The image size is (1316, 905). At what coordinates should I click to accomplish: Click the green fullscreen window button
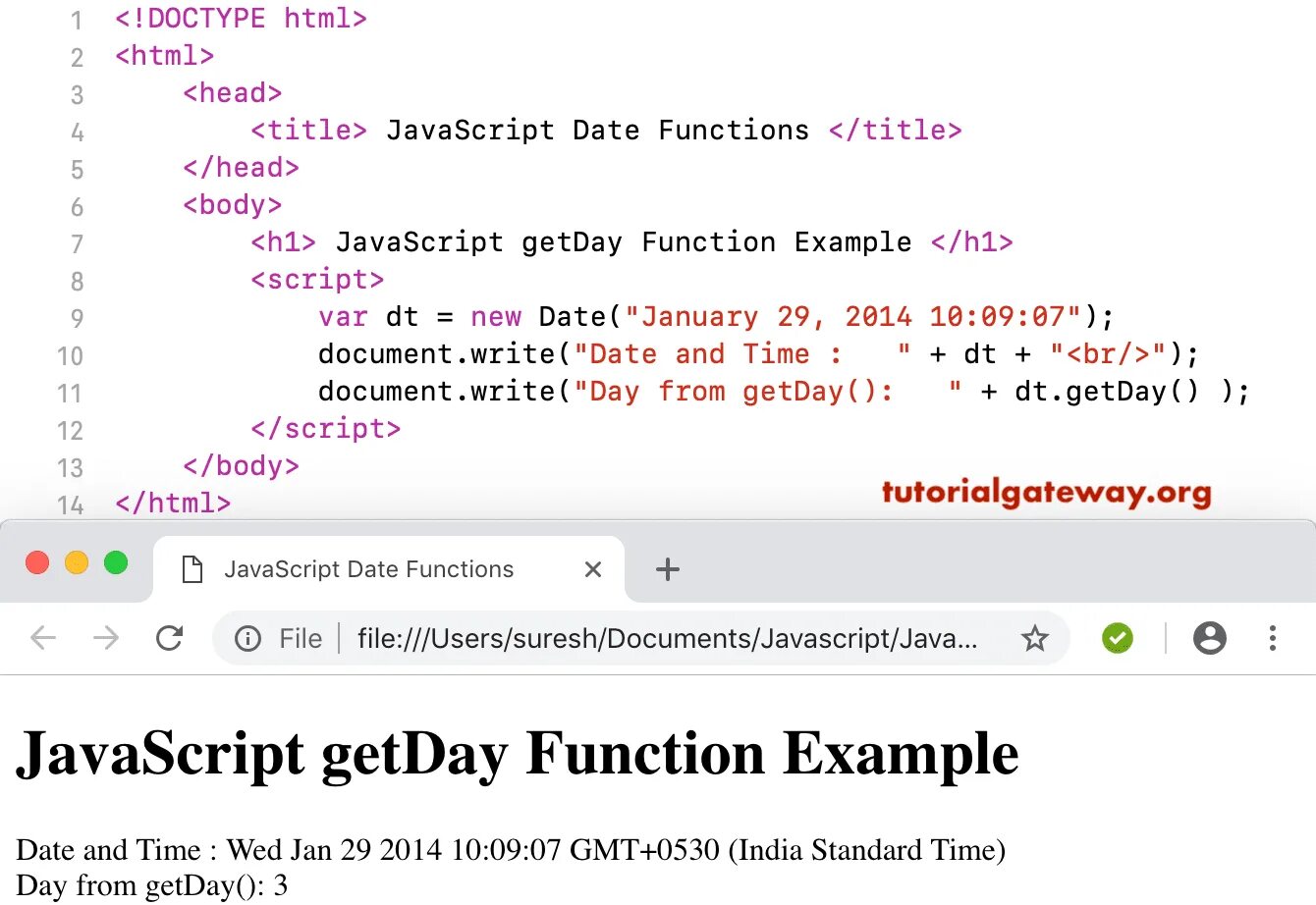pyautogui.click(x=116, y=562)
